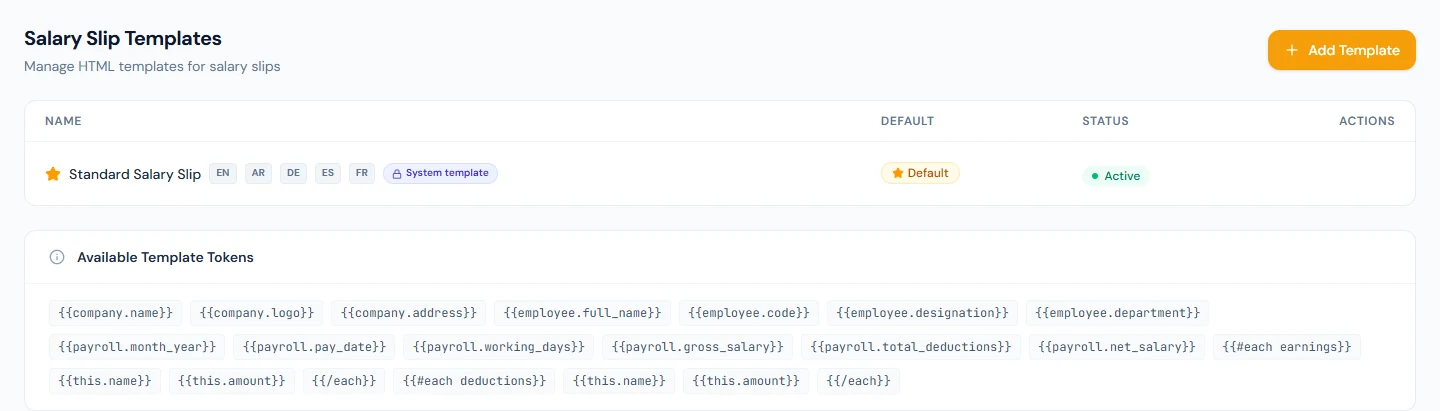The width and height of the screenshot is (1440, 411).
Task: Click the lock icon in System template badge
Action: (396, 173)
